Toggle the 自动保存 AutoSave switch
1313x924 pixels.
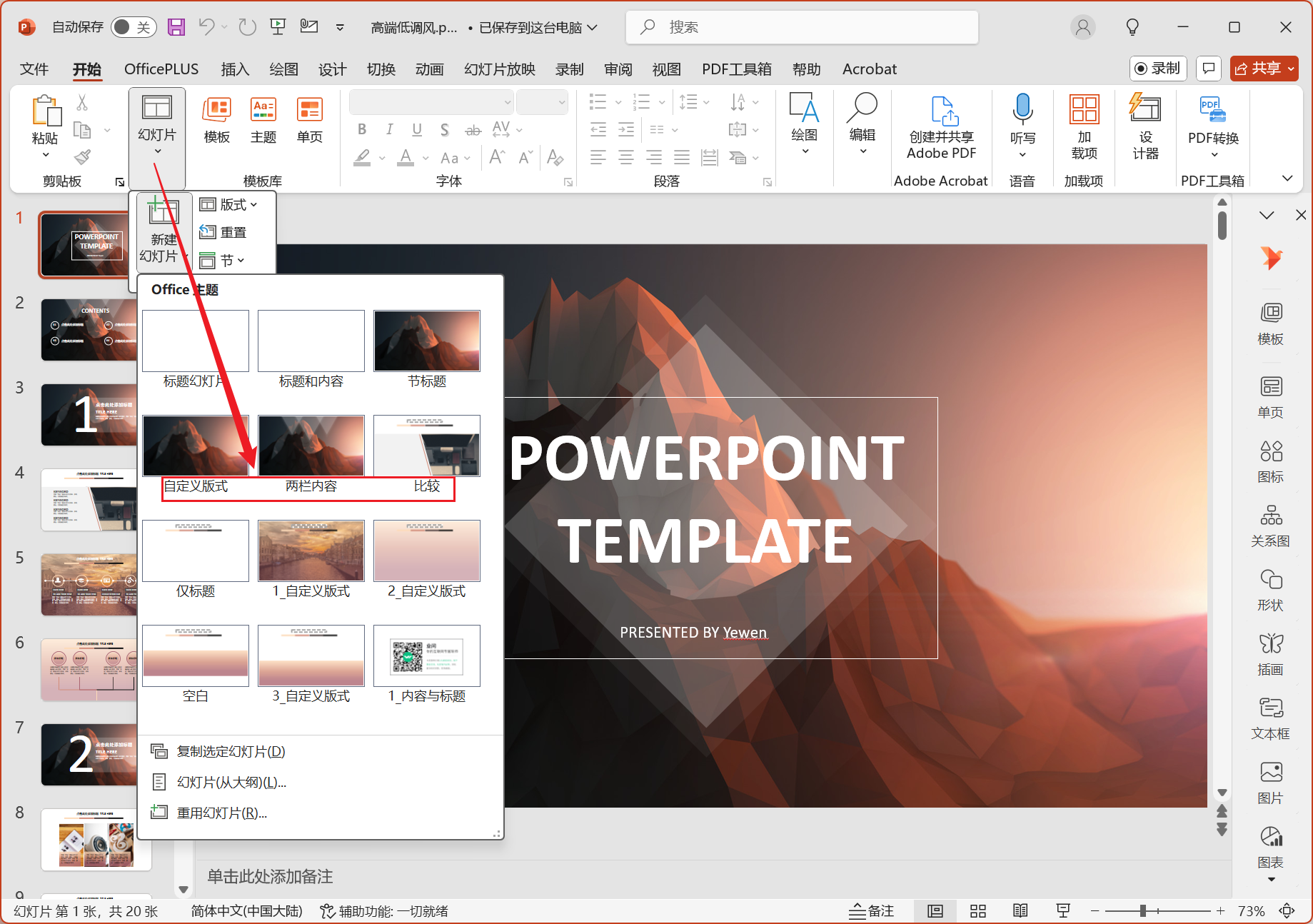[x=133, y=27]
